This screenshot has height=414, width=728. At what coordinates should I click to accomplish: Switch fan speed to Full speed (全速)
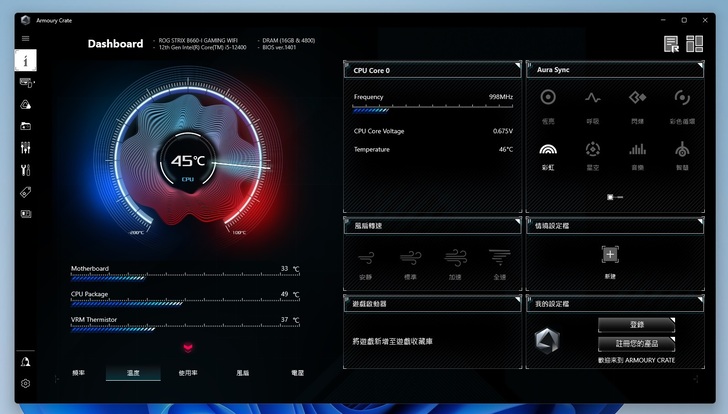pyautogui.click(x=500, y=261)
